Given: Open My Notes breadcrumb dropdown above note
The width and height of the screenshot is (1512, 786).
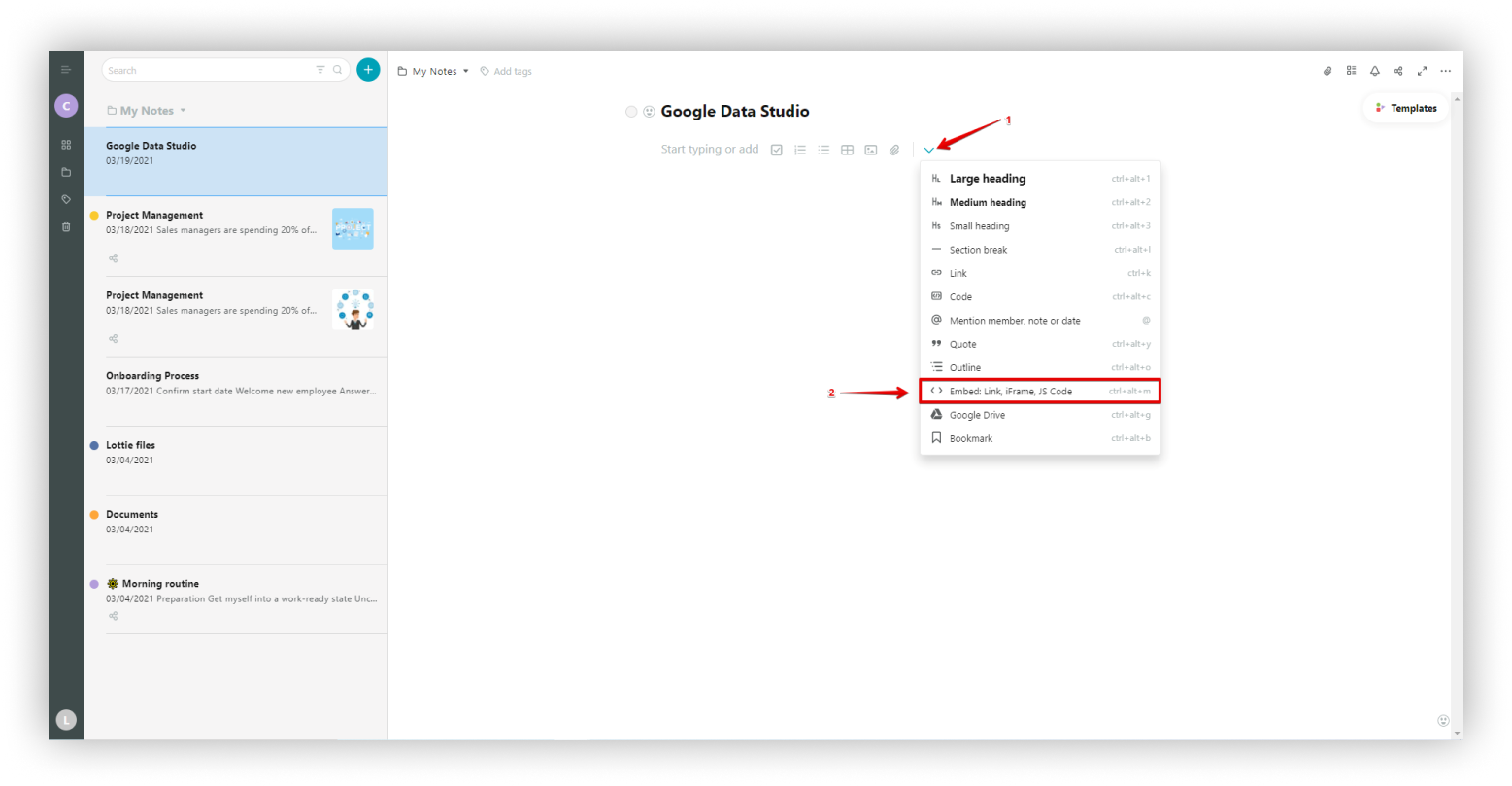Looking at the screenshot, I should (433, 71).
